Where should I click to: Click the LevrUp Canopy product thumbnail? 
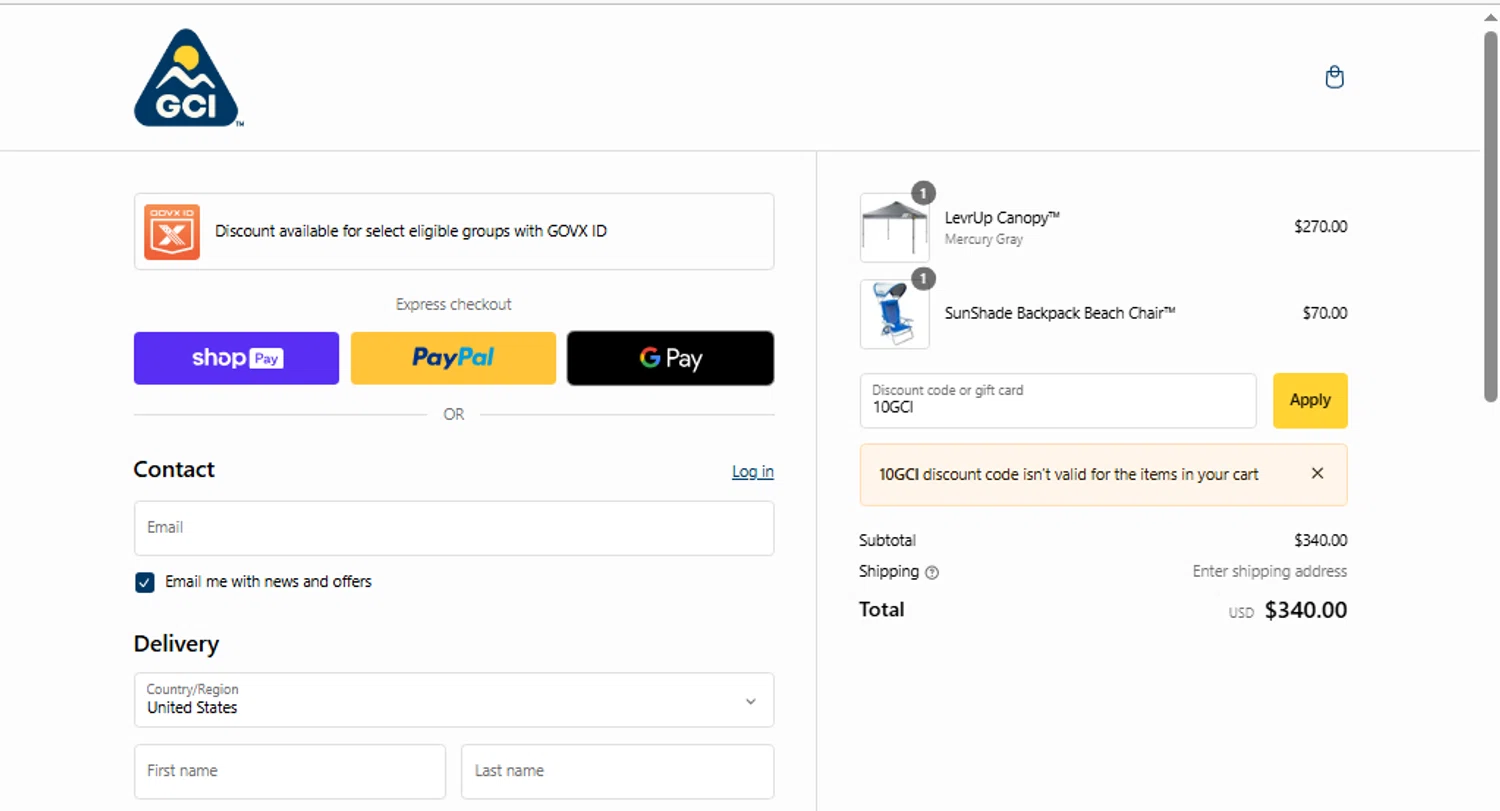tap(894, 228)
